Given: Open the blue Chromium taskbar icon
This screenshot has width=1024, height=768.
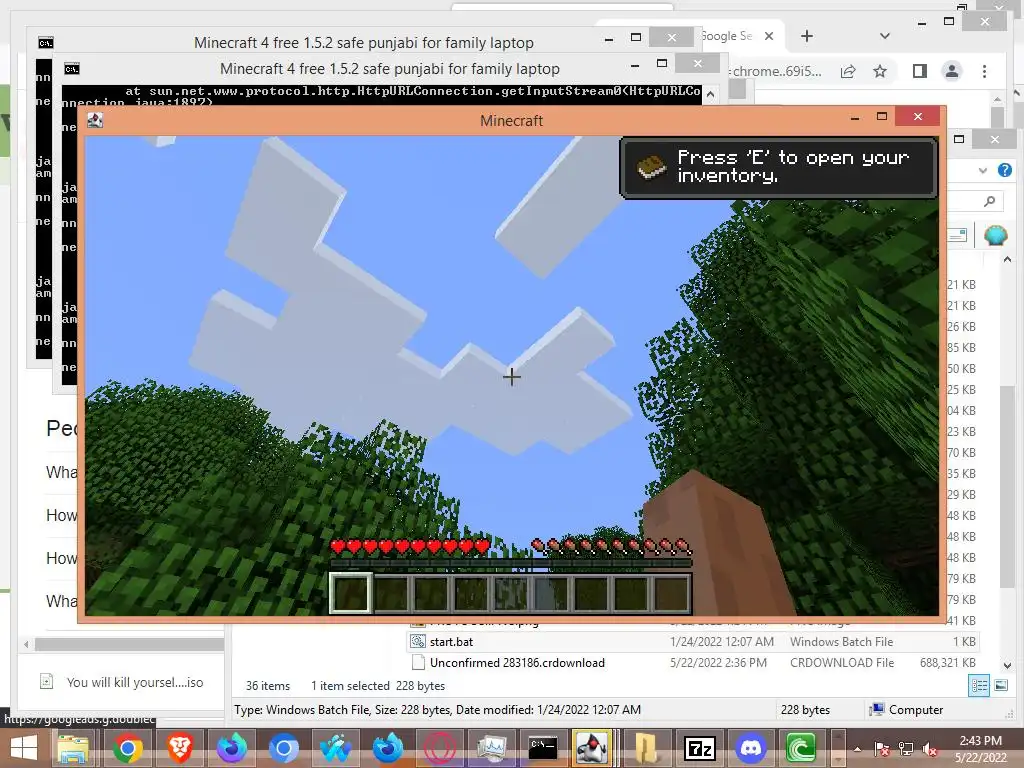Looking at the screenshot, I should 283,748.
